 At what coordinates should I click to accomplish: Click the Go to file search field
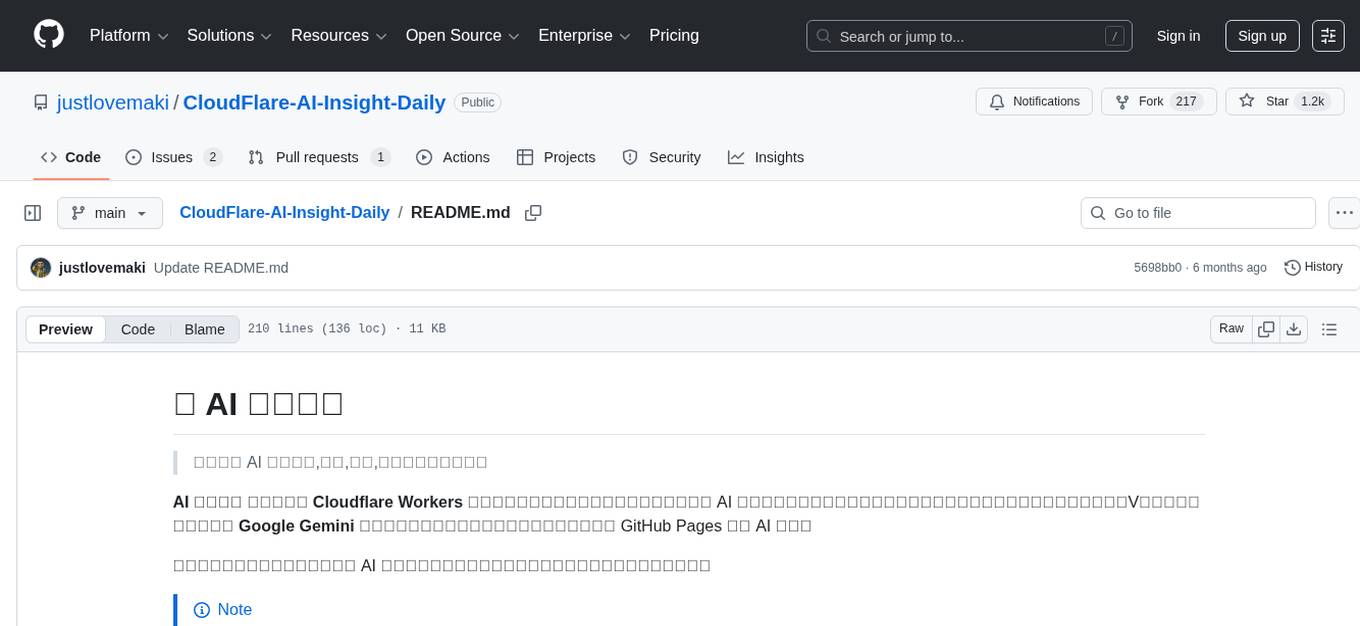pyautogui.click(x=1197, y=212)
